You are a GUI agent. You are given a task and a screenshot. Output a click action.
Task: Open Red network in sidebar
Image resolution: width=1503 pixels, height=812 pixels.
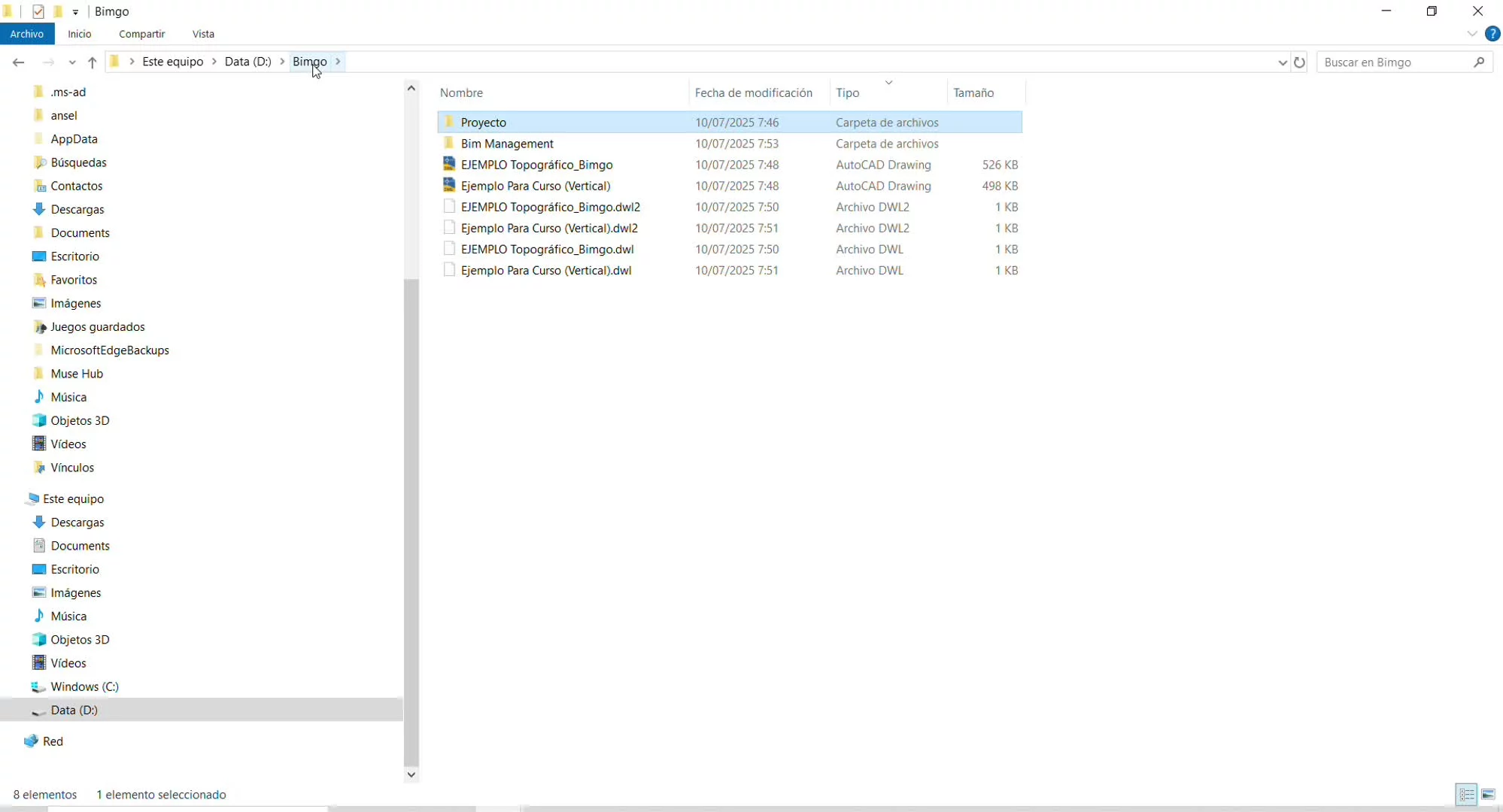[x=53, y=741]
